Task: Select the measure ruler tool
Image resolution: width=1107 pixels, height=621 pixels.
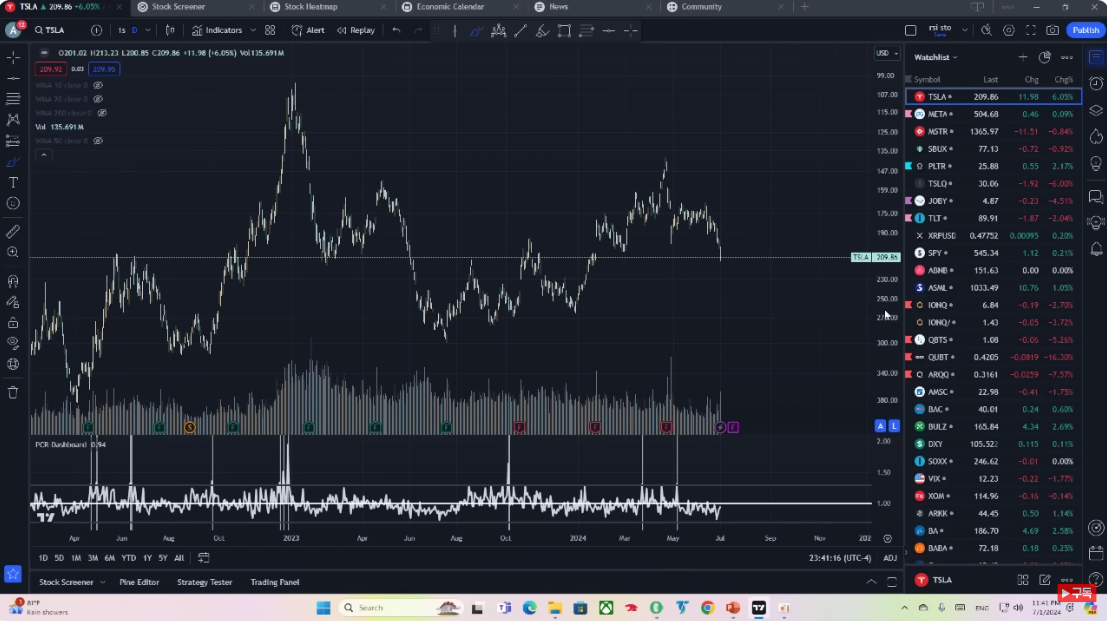Action: tap(13, 231)
